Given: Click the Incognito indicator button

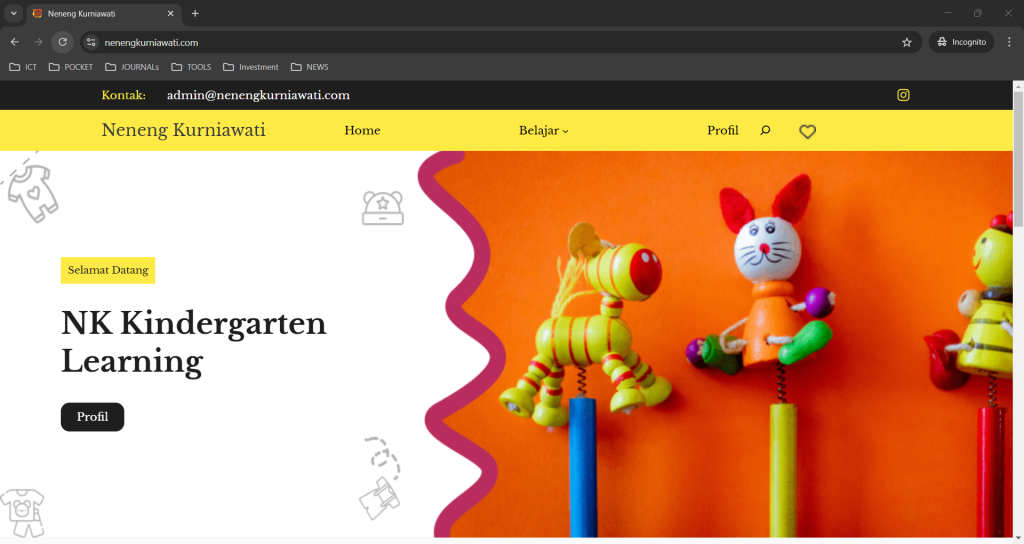Looking at the screenshot, I should tap(961, 42).
